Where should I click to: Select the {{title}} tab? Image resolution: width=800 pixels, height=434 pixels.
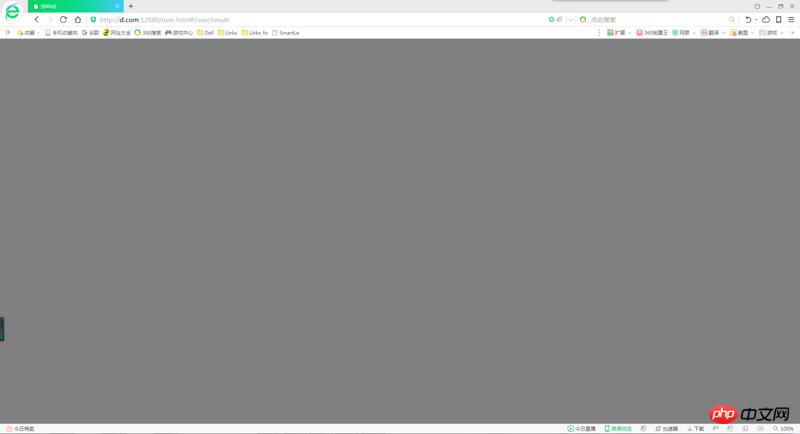tap(75, 6)
